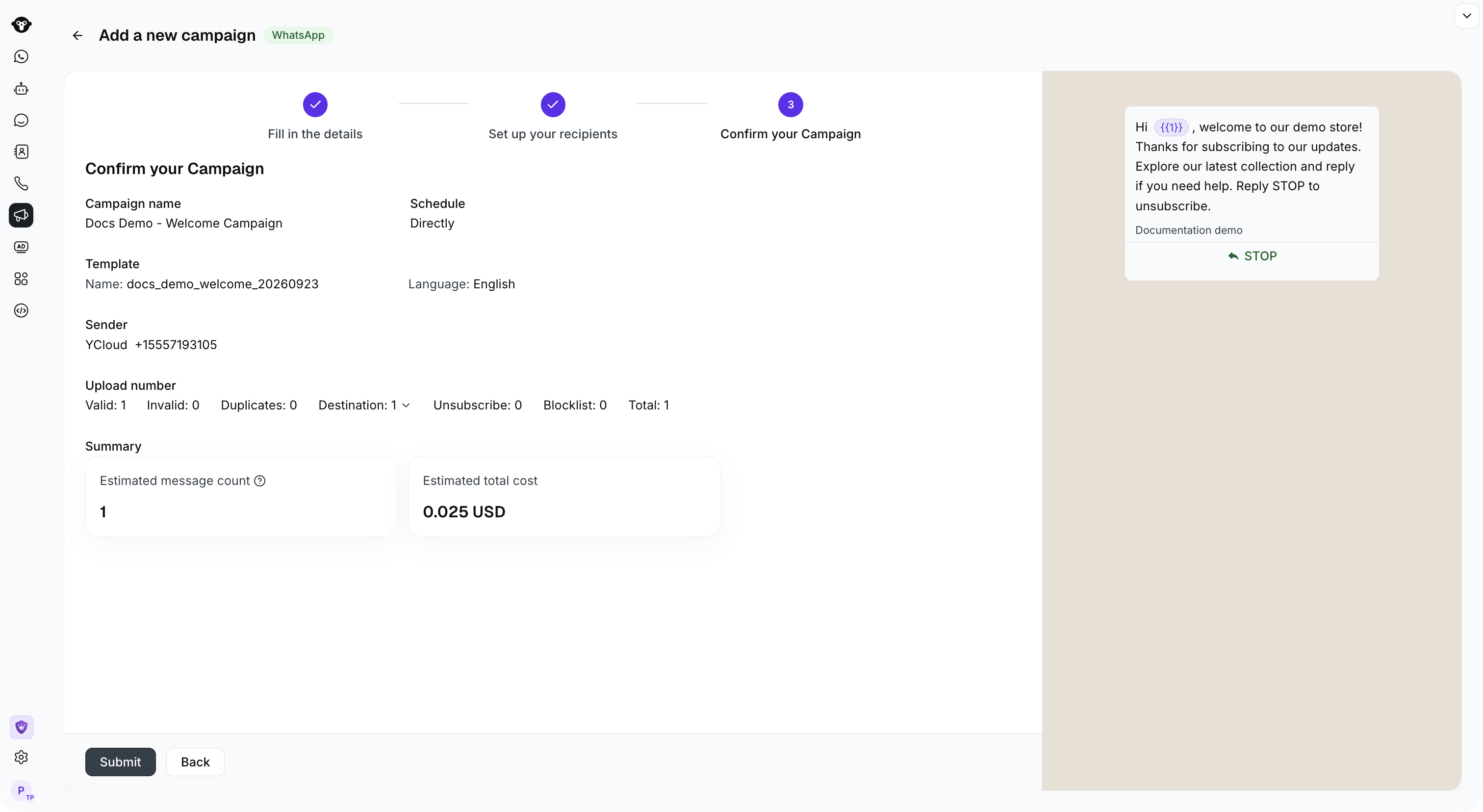Click the Back button
Viewport: 1483px width, 812px height.
click(195, 762)
